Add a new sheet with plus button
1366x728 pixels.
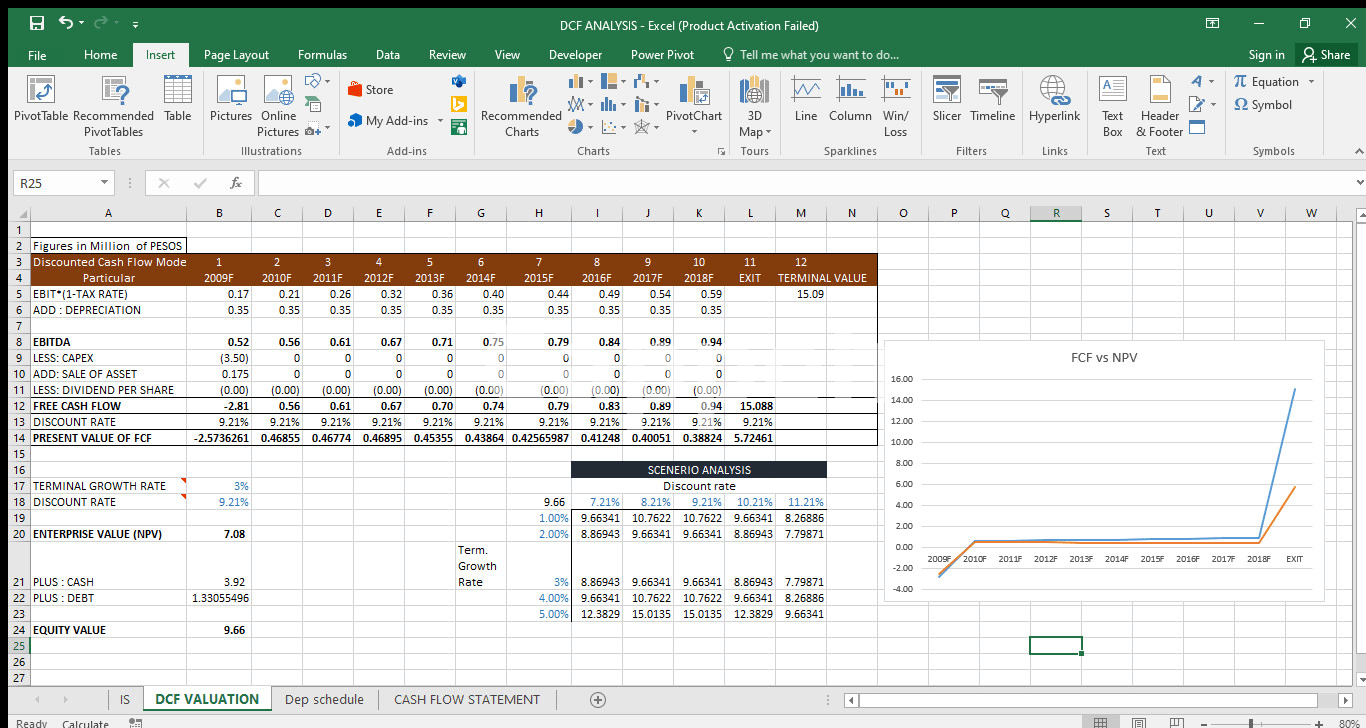tap(597, 699)
